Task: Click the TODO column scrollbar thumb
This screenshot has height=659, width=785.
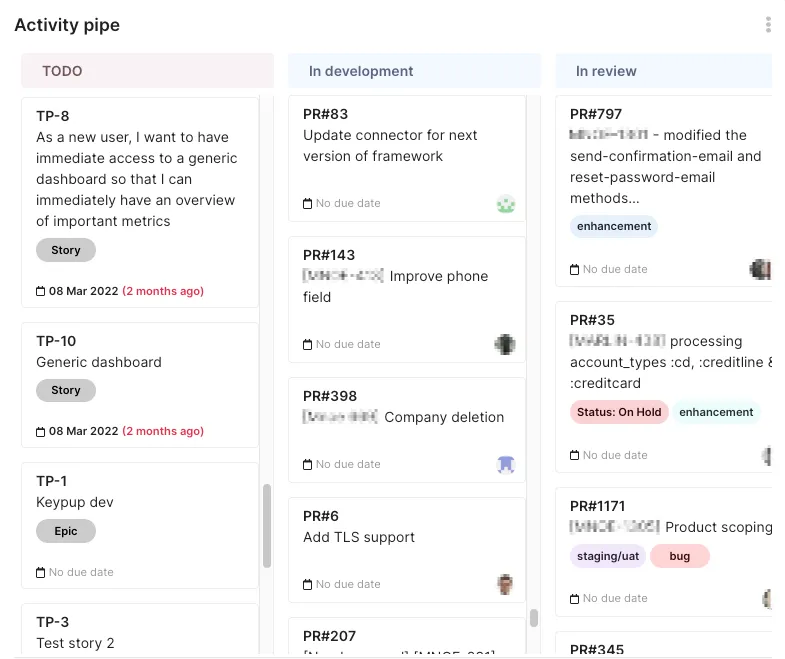Action: coord(267,525)
